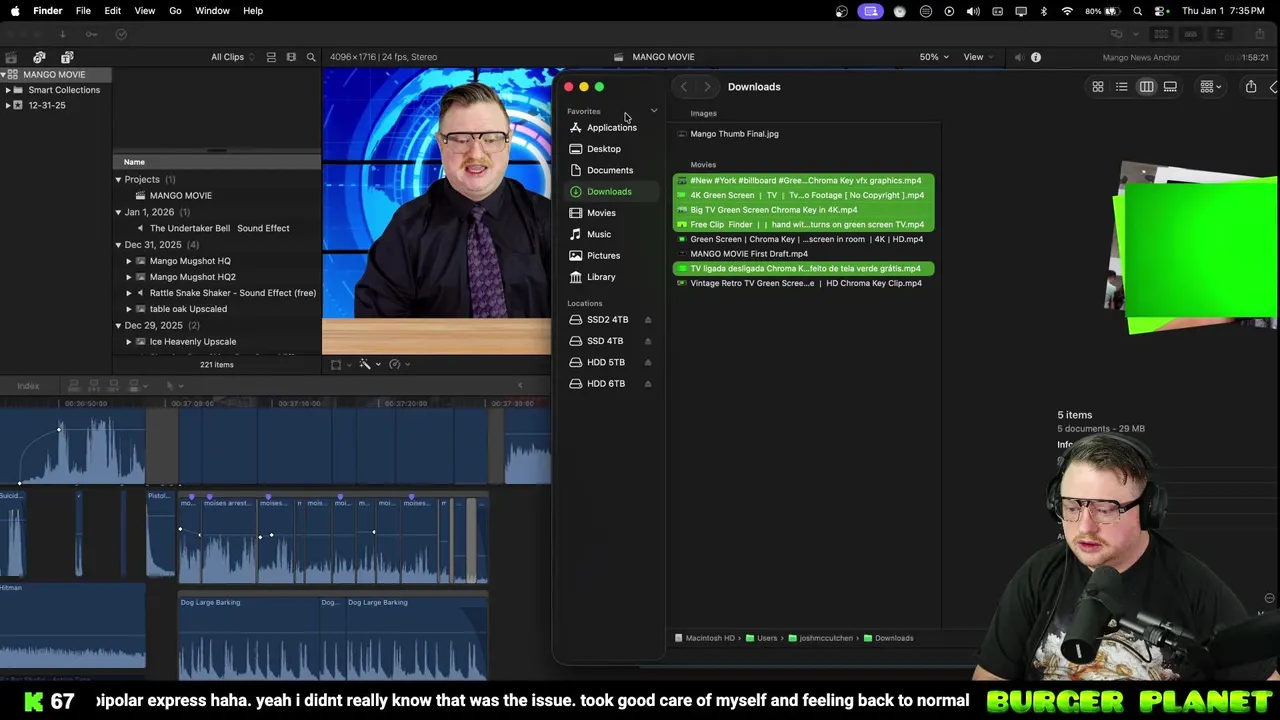Open the viewer View dropdown
Screen dimensions: 1280x720
(978, 57)
